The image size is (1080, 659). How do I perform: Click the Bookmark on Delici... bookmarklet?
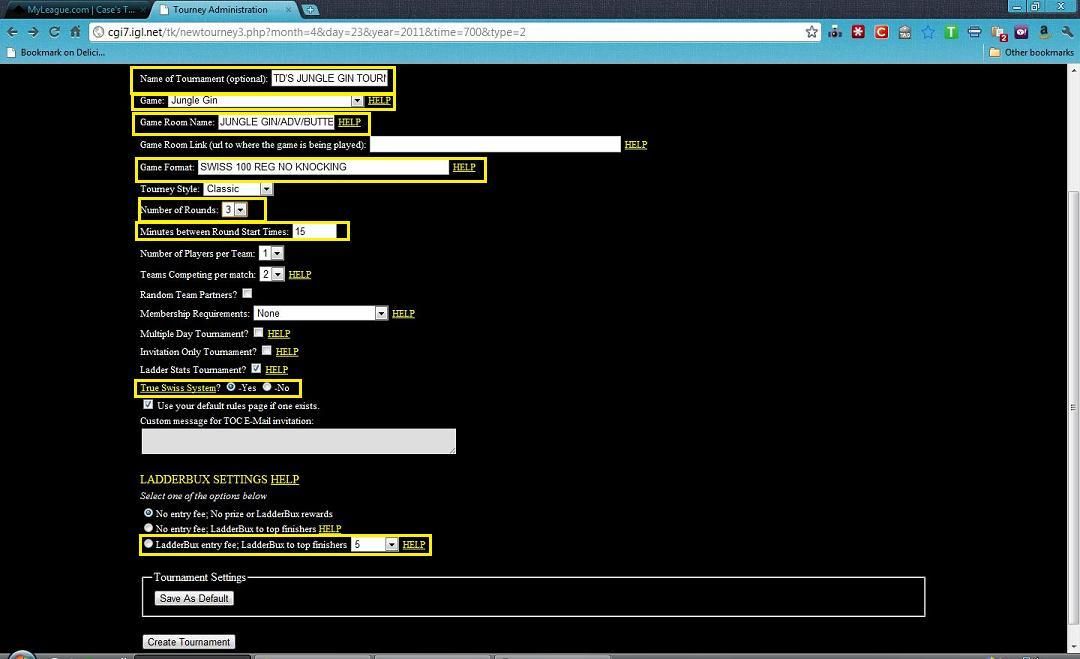coord(55,52)
